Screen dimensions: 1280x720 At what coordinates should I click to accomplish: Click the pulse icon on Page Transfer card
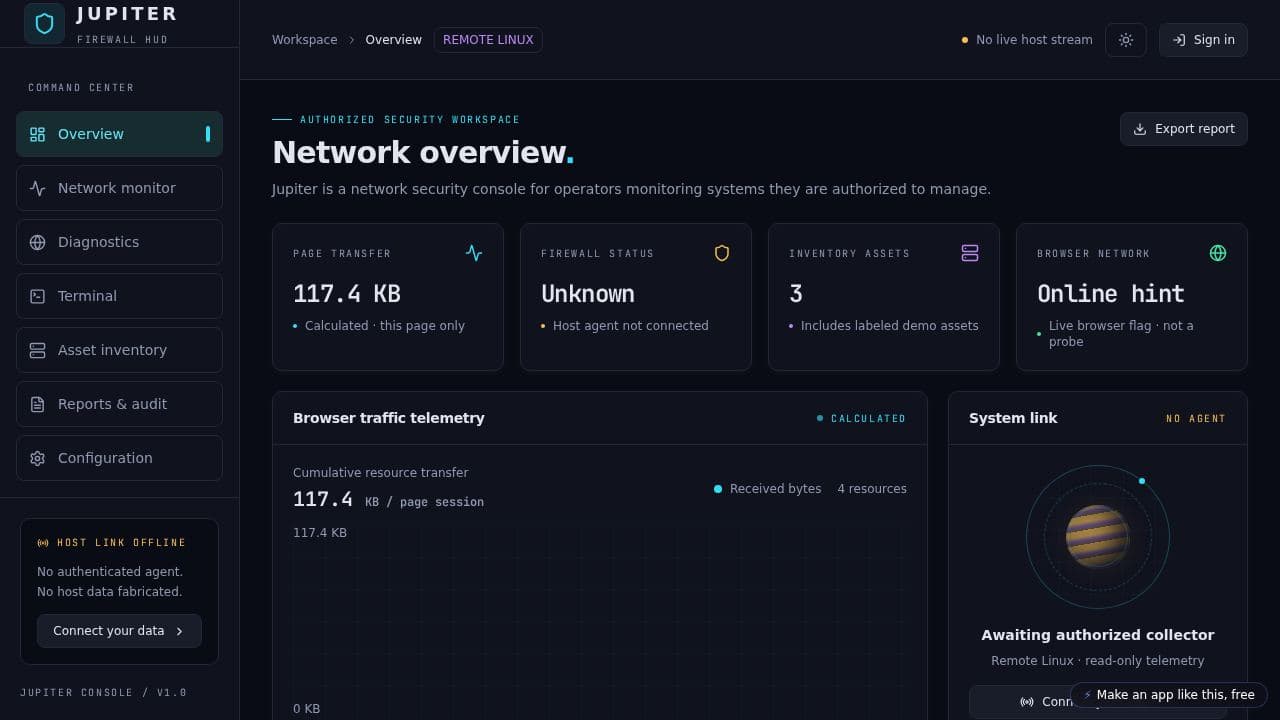(474, 253)
